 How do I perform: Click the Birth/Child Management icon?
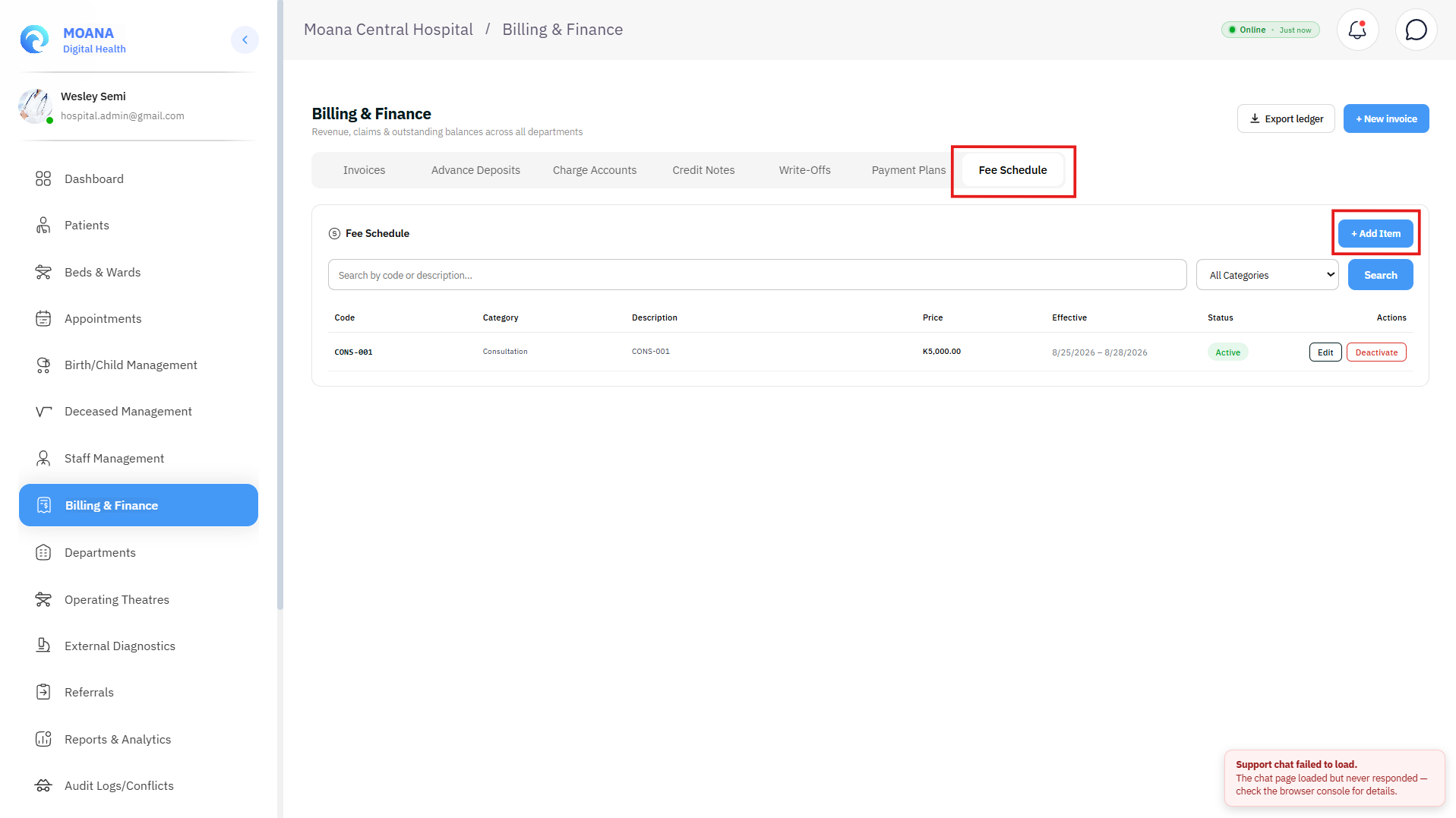click(43, 365)
